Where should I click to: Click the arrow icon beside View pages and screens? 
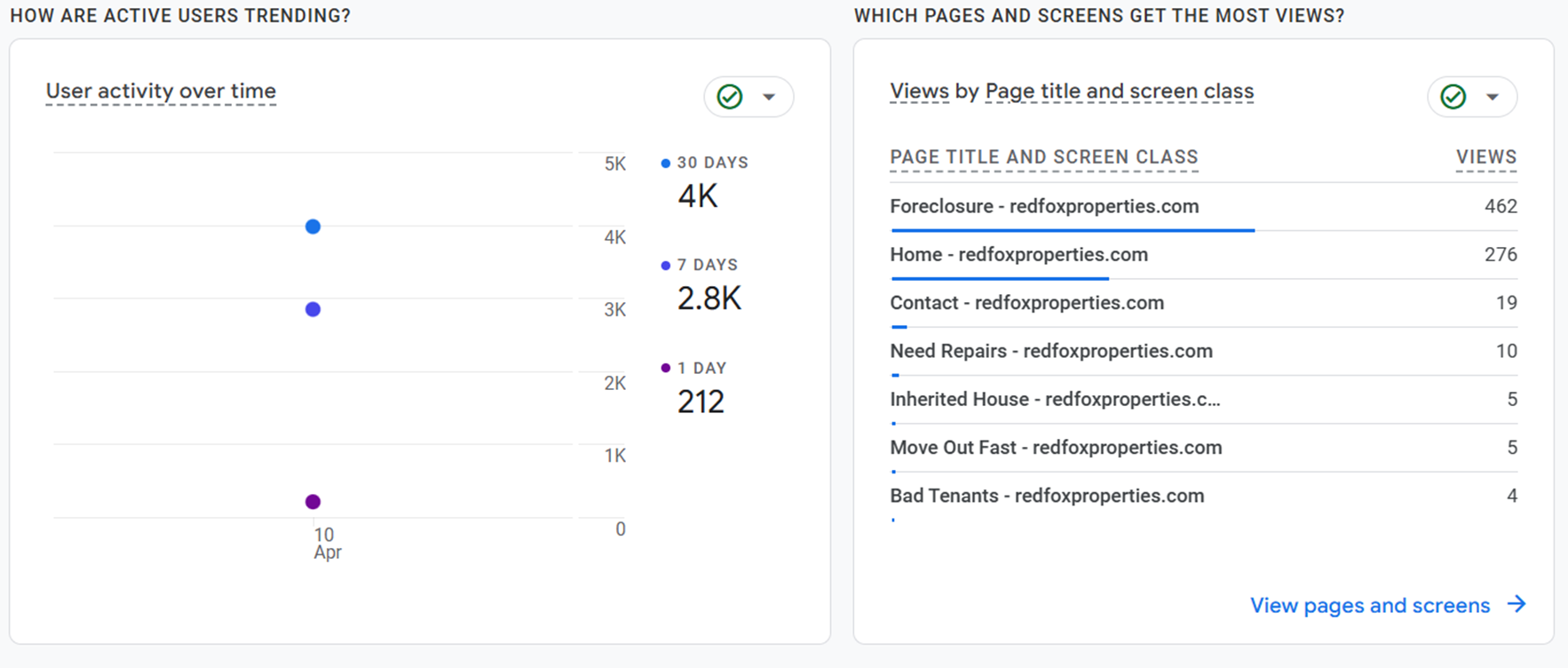click(1517, 604)
